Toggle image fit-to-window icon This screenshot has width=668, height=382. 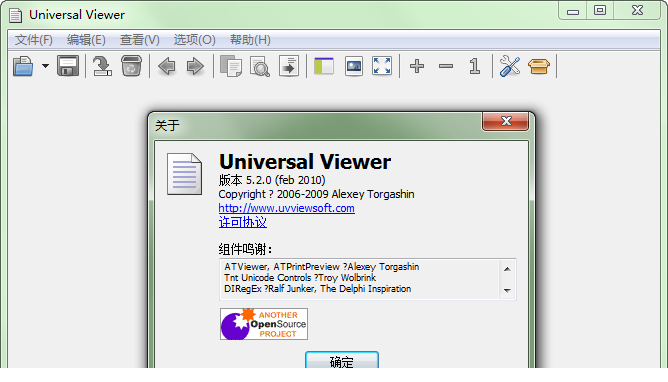pyautogui.click(x=354, y=66)
